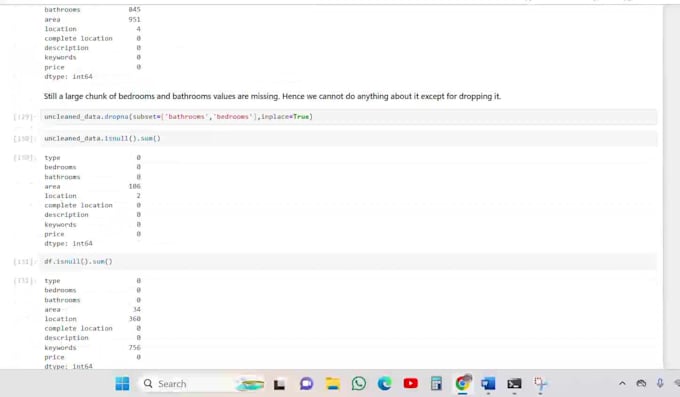Click the 'area 106' output value
This screenshot has width=680, height=397.
tap(134, 186)
